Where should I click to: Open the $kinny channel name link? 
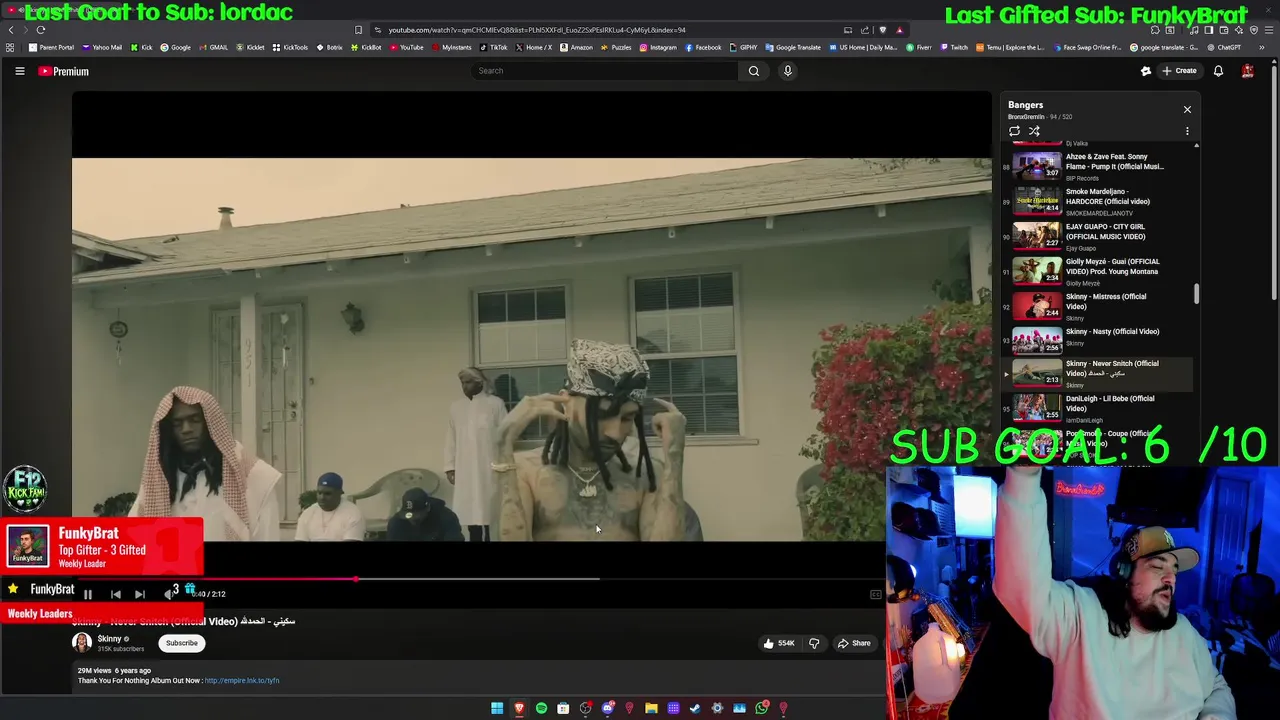pos(109,639)
